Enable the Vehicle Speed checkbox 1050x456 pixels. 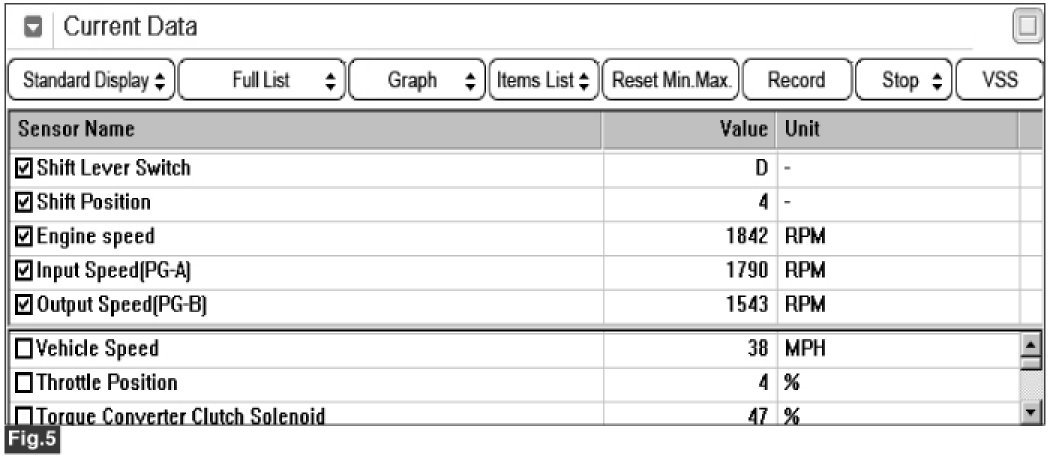click(23, 349)
